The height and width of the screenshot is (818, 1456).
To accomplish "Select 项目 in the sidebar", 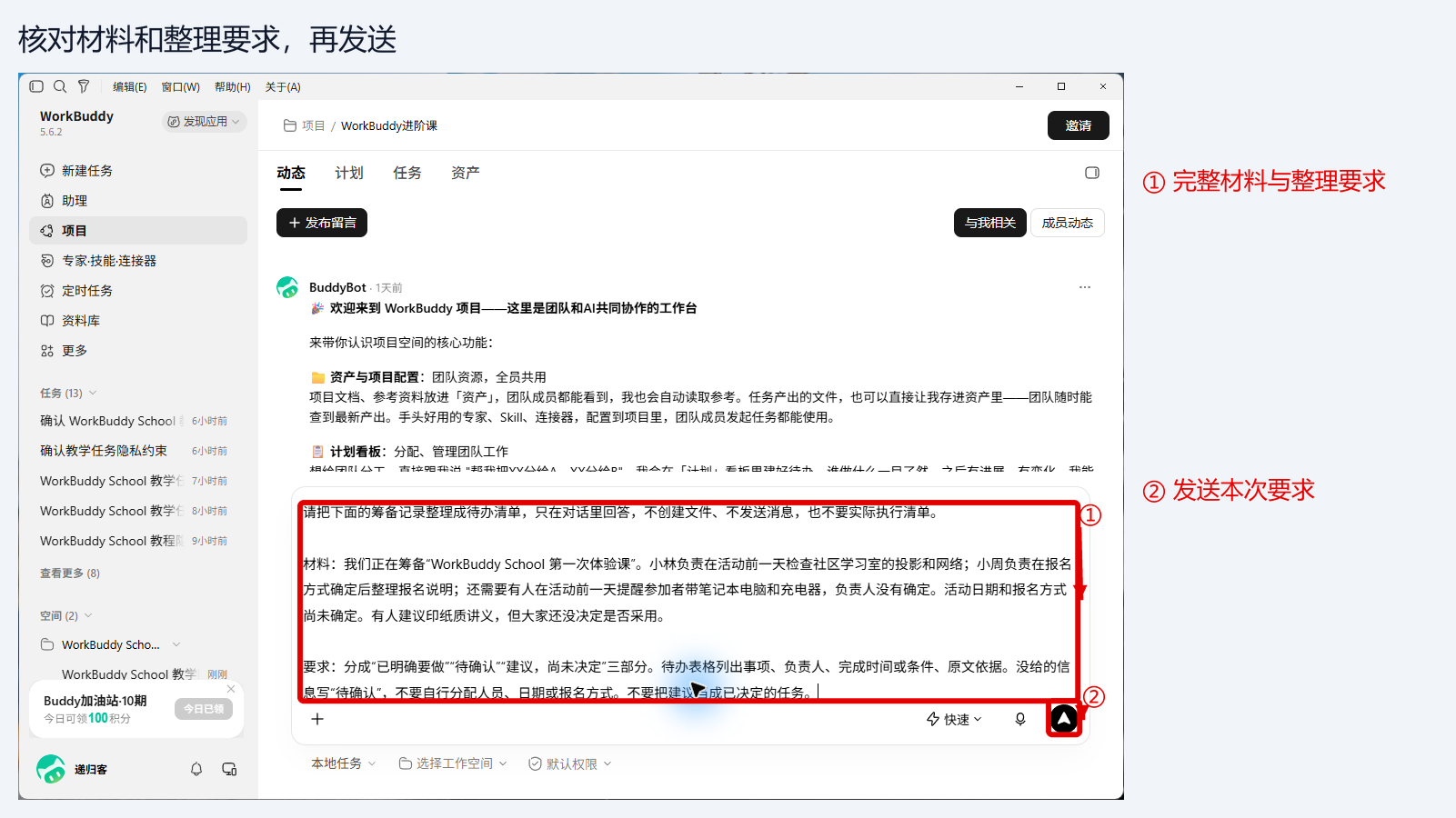I will click(138, 231).
